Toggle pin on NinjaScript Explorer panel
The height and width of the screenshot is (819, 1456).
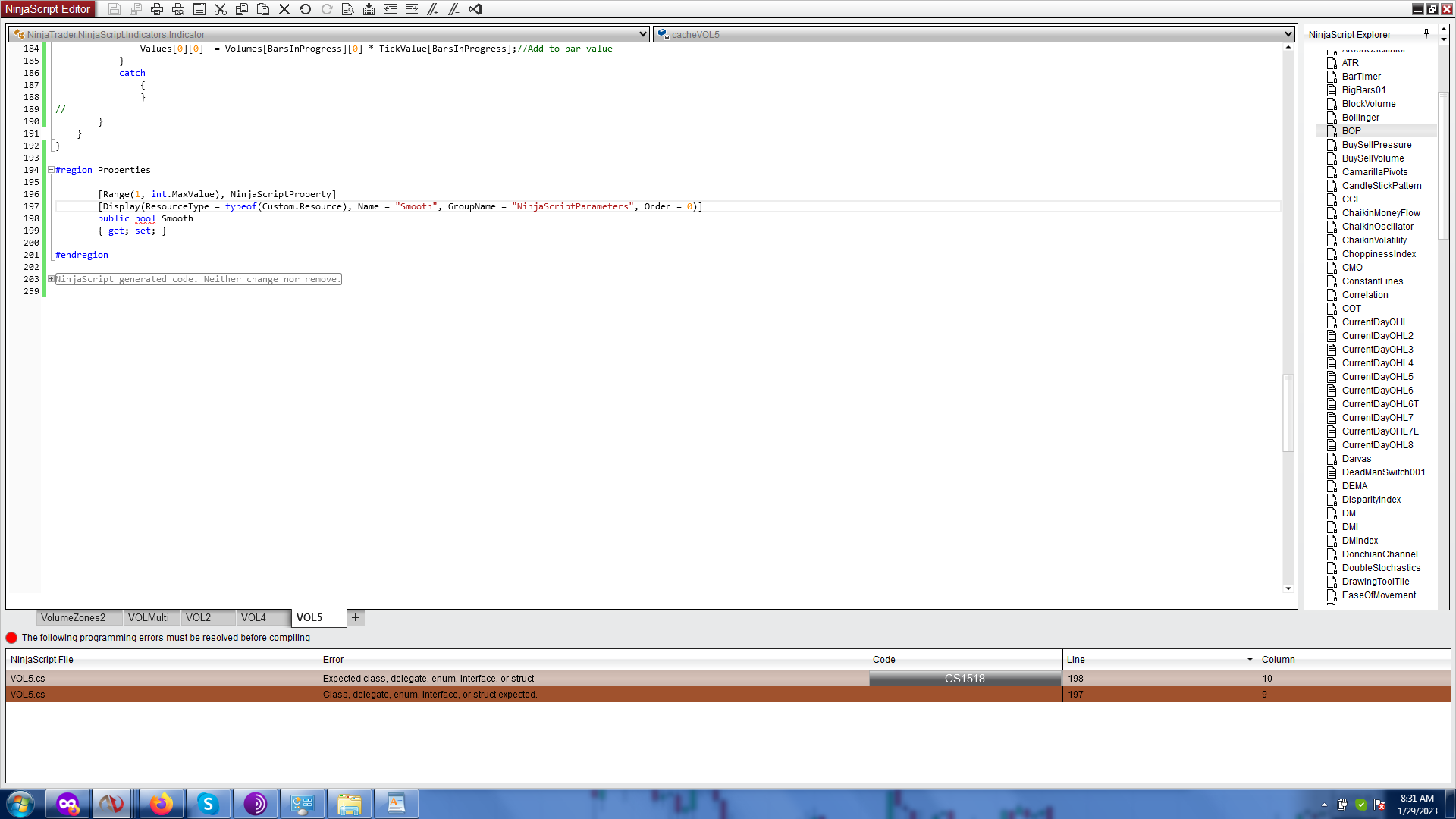click(1426, 34)
